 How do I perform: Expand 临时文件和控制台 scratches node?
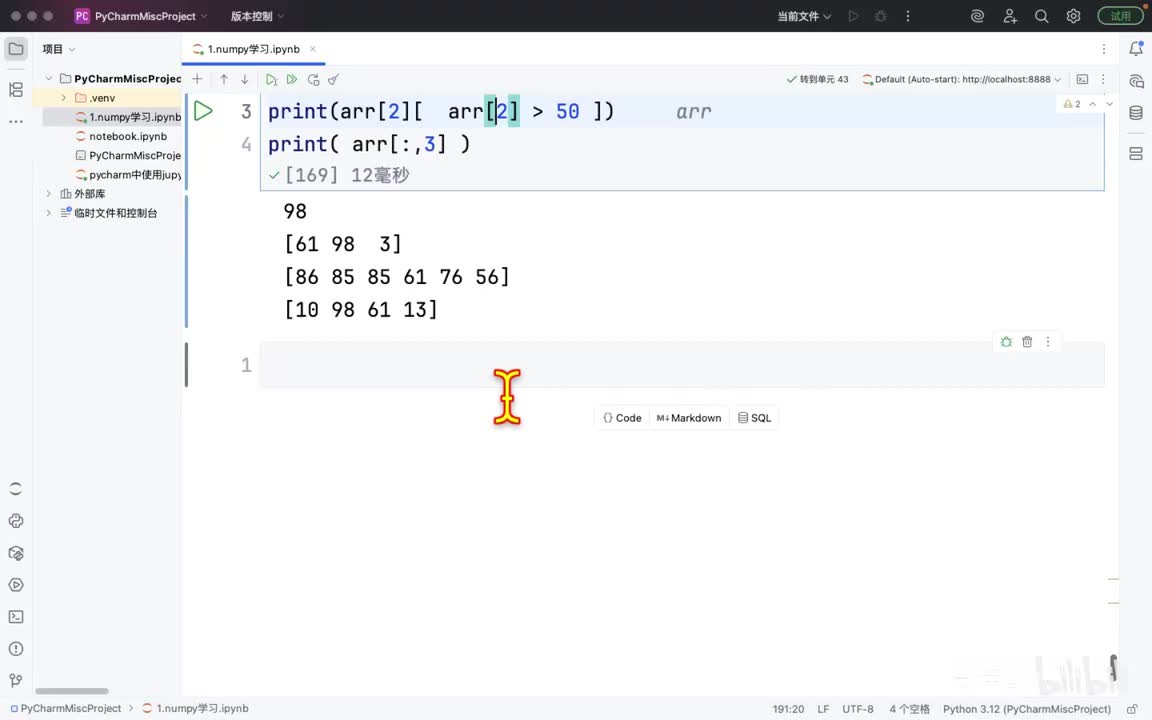click(48, 213)
